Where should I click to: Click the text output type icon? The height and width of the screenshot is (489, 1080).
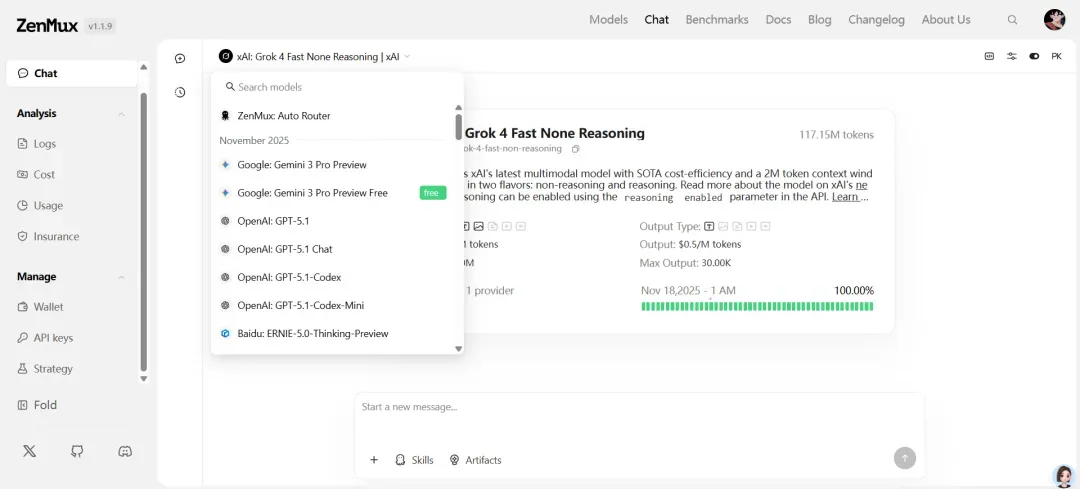[x=708, y=226]
